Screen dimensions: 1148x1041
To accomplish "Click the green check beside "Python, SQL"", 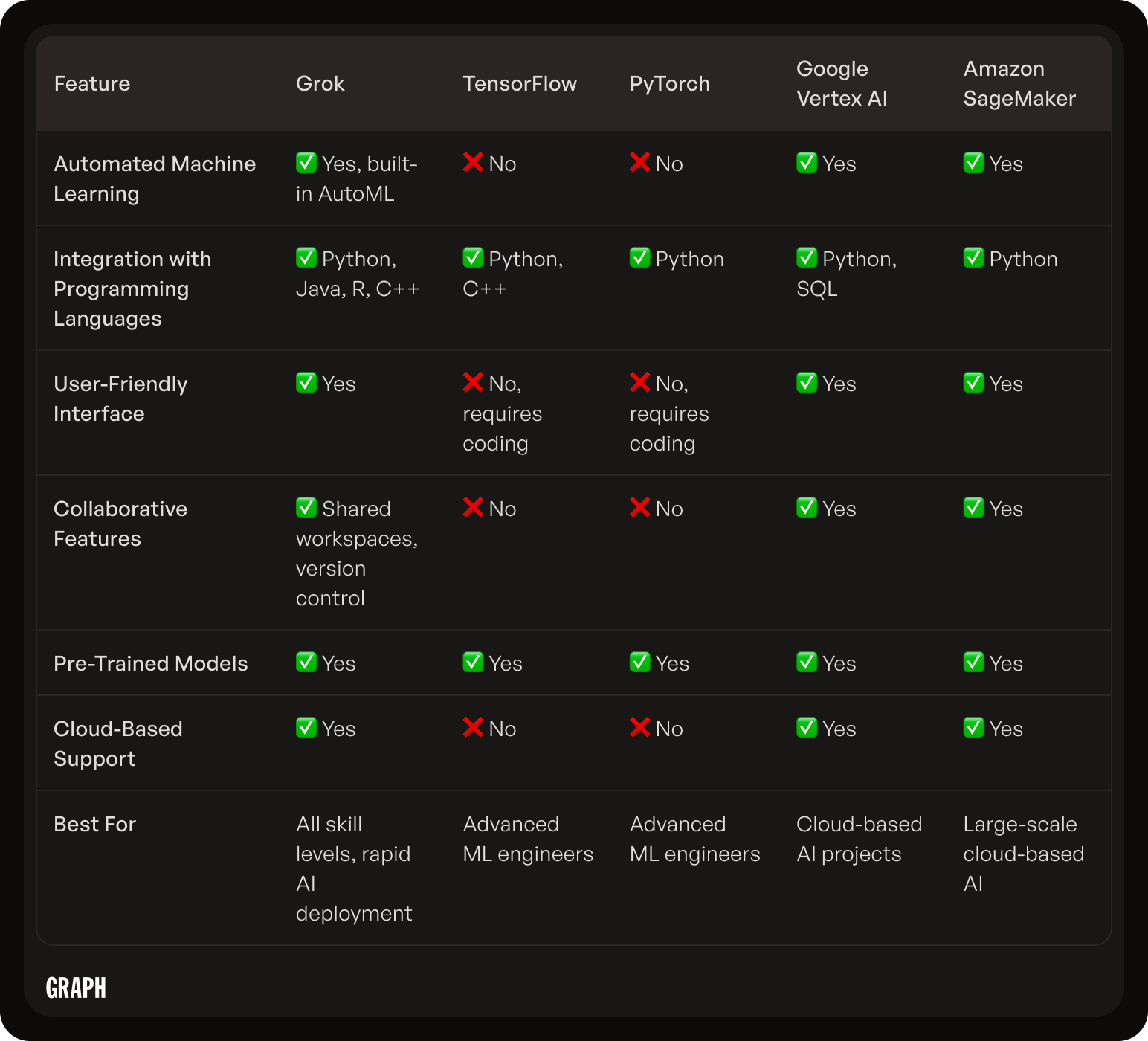I will tap(807, 257).
